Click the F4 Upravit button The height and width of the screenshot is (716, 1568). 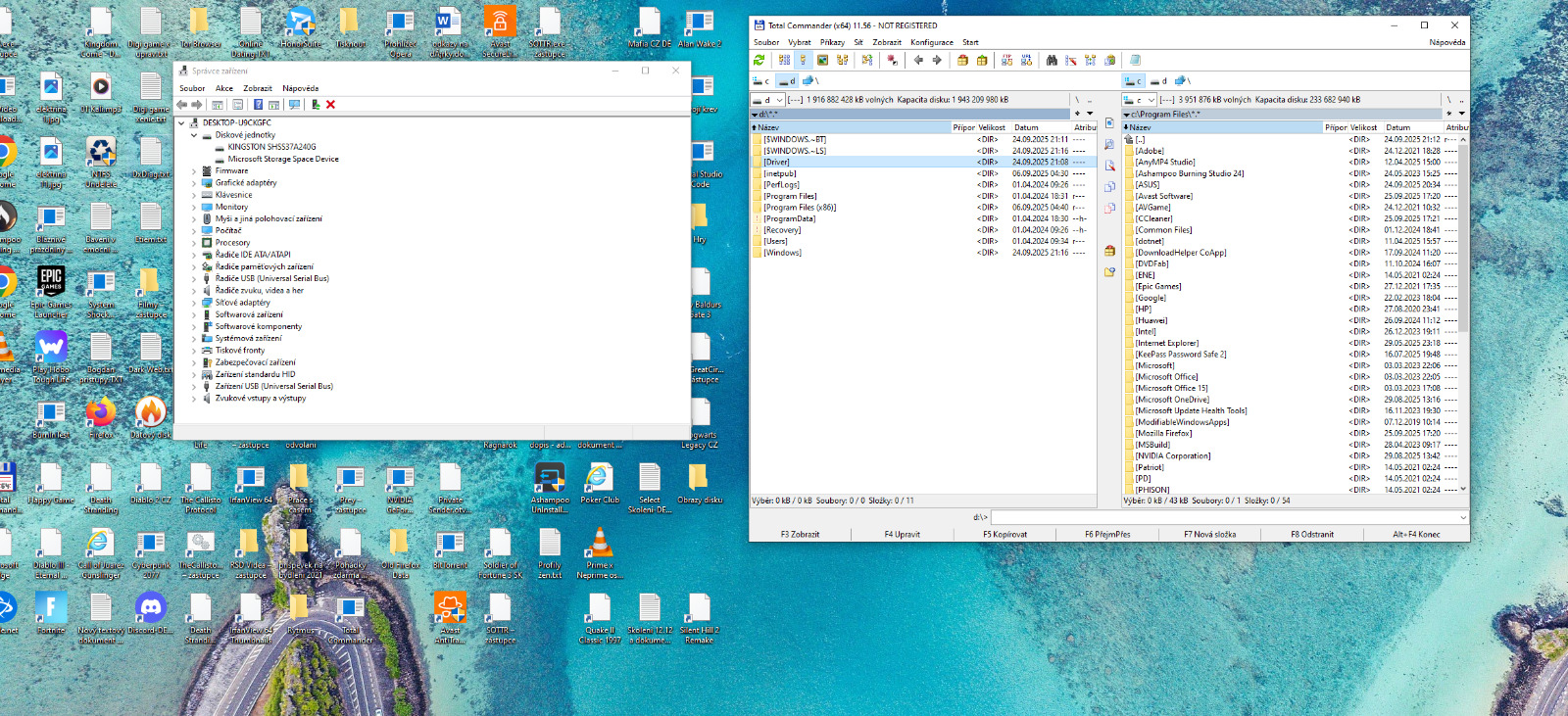click(x=902, y=534)
